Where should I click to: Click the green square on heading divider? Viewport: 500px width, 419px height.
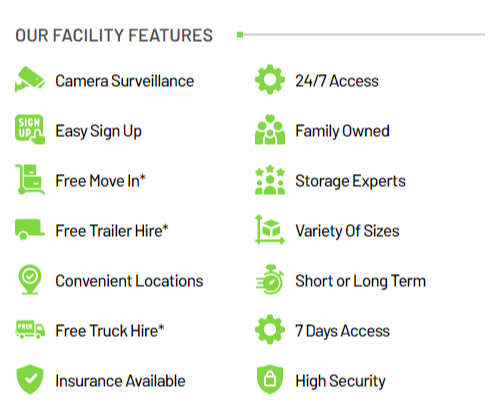coord(240,34)
